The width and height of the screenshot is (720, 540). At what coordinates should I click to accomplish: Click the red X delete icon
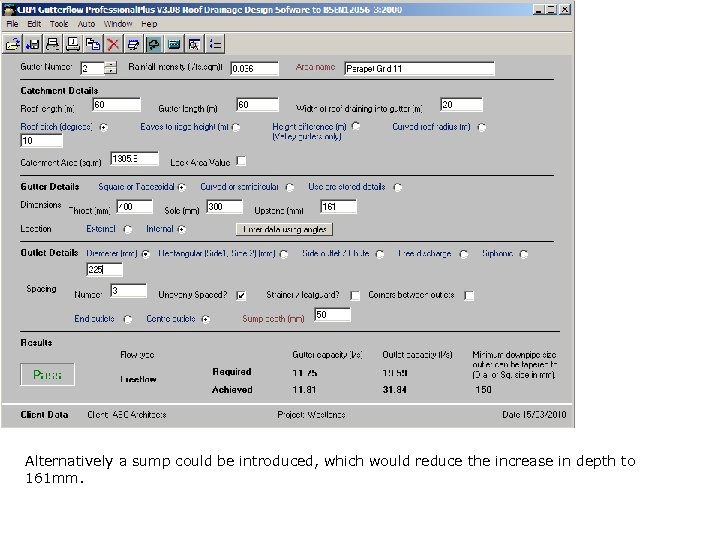113,44
